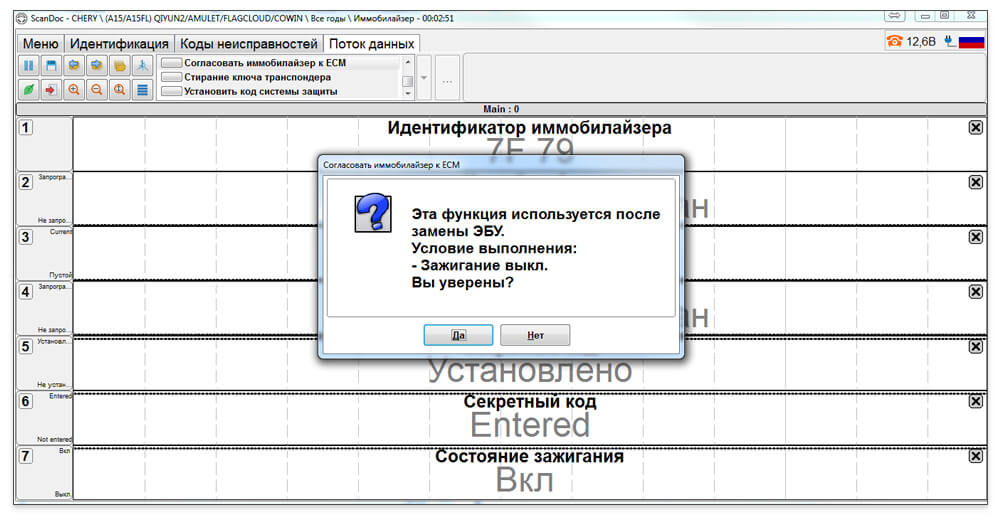Click the red arrow export icon
Image resolution: width=1000 pixels, height=522 pixels.
tap(51, 90)
